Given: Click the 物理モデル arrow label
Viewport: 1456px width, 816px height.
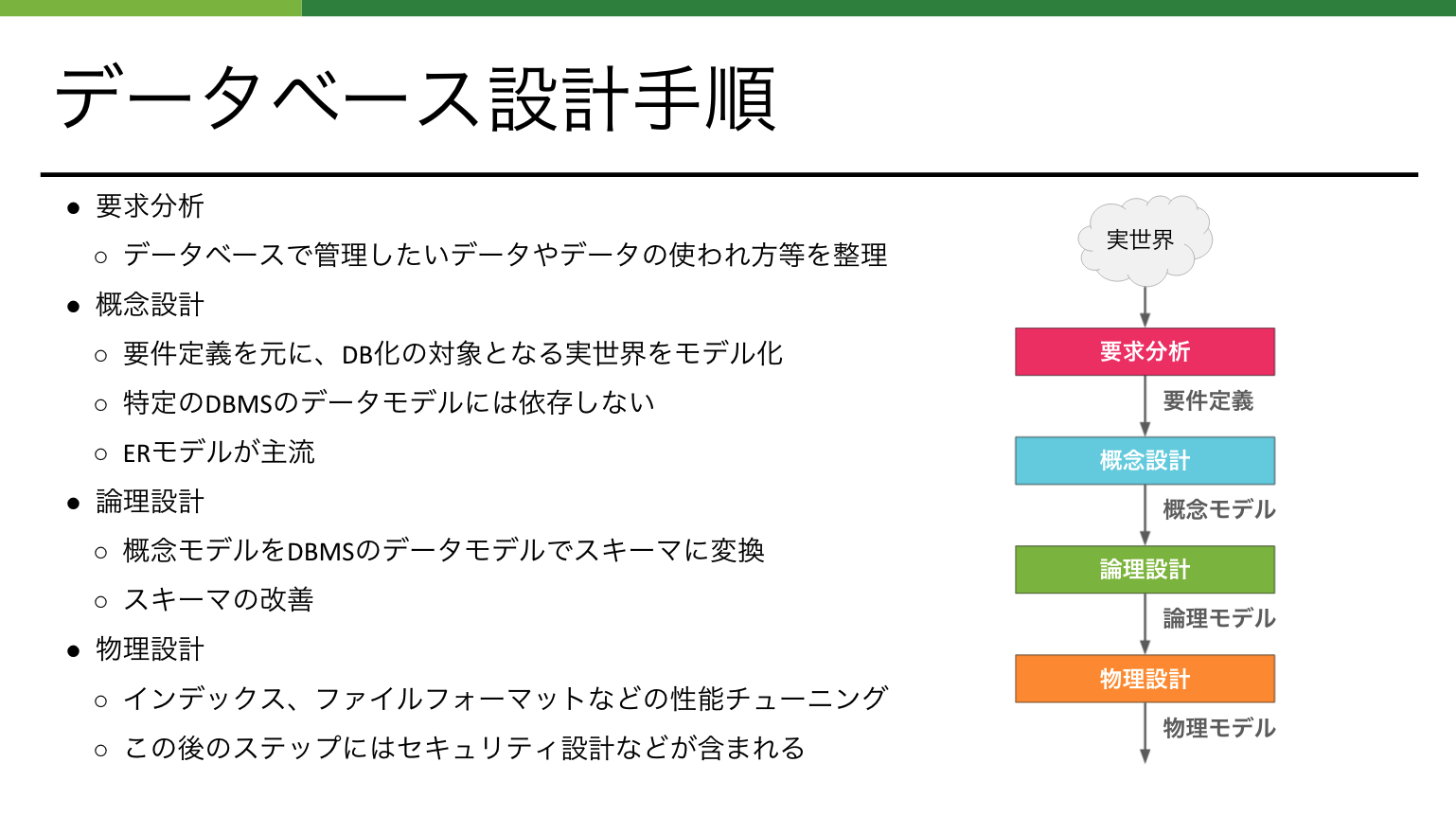Looking at the screenshot, I should (1219, 728).
